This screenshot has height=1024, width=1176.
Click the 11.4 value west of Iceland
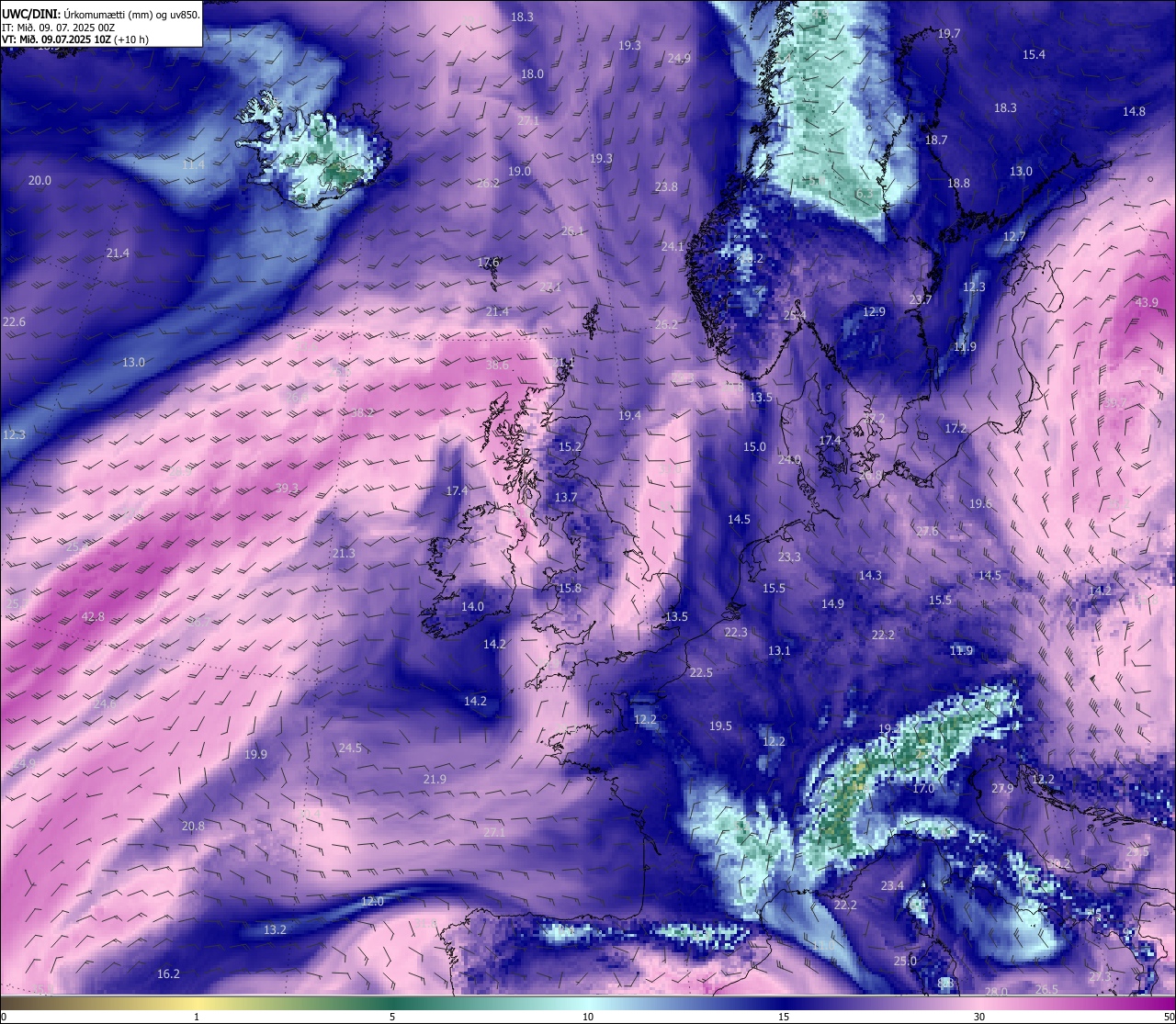tap(193, 164)
